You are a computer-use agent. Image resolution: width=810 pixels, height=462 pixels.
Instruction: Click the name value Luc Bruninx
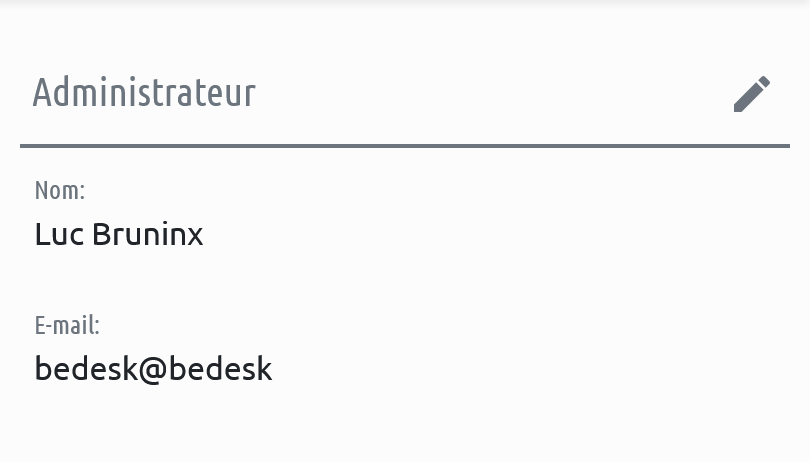tap(119, 235)
